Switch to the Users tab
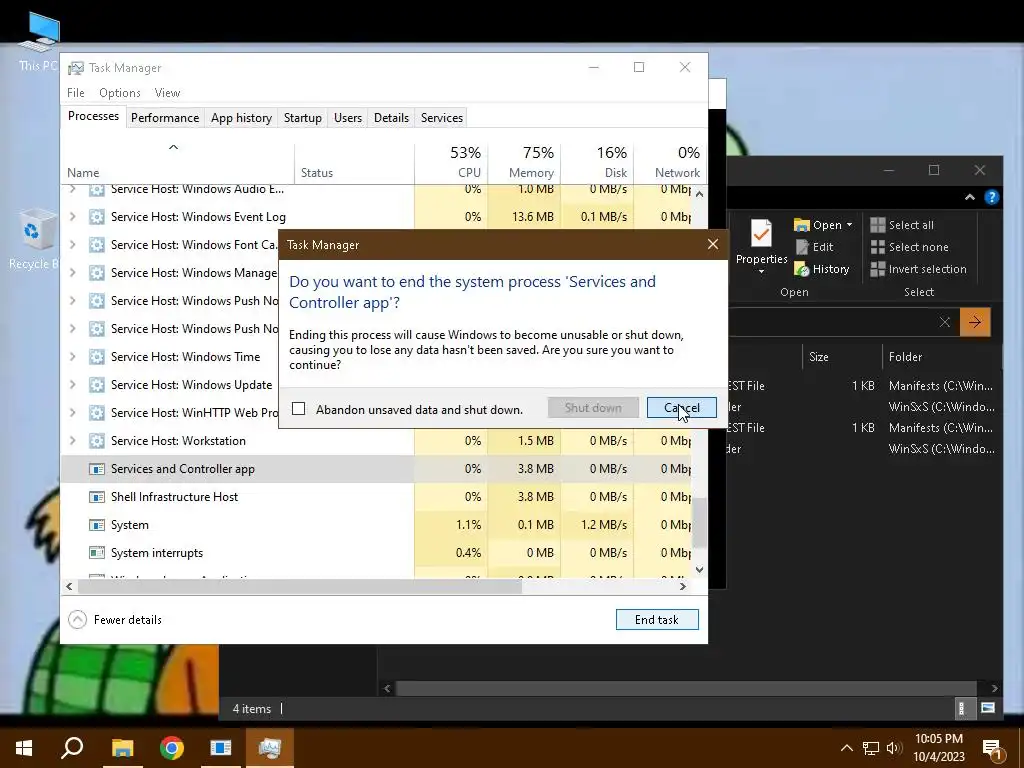The width and height of the screenshot is (1024, 768). pyautogui.click(x=347, y=118)
